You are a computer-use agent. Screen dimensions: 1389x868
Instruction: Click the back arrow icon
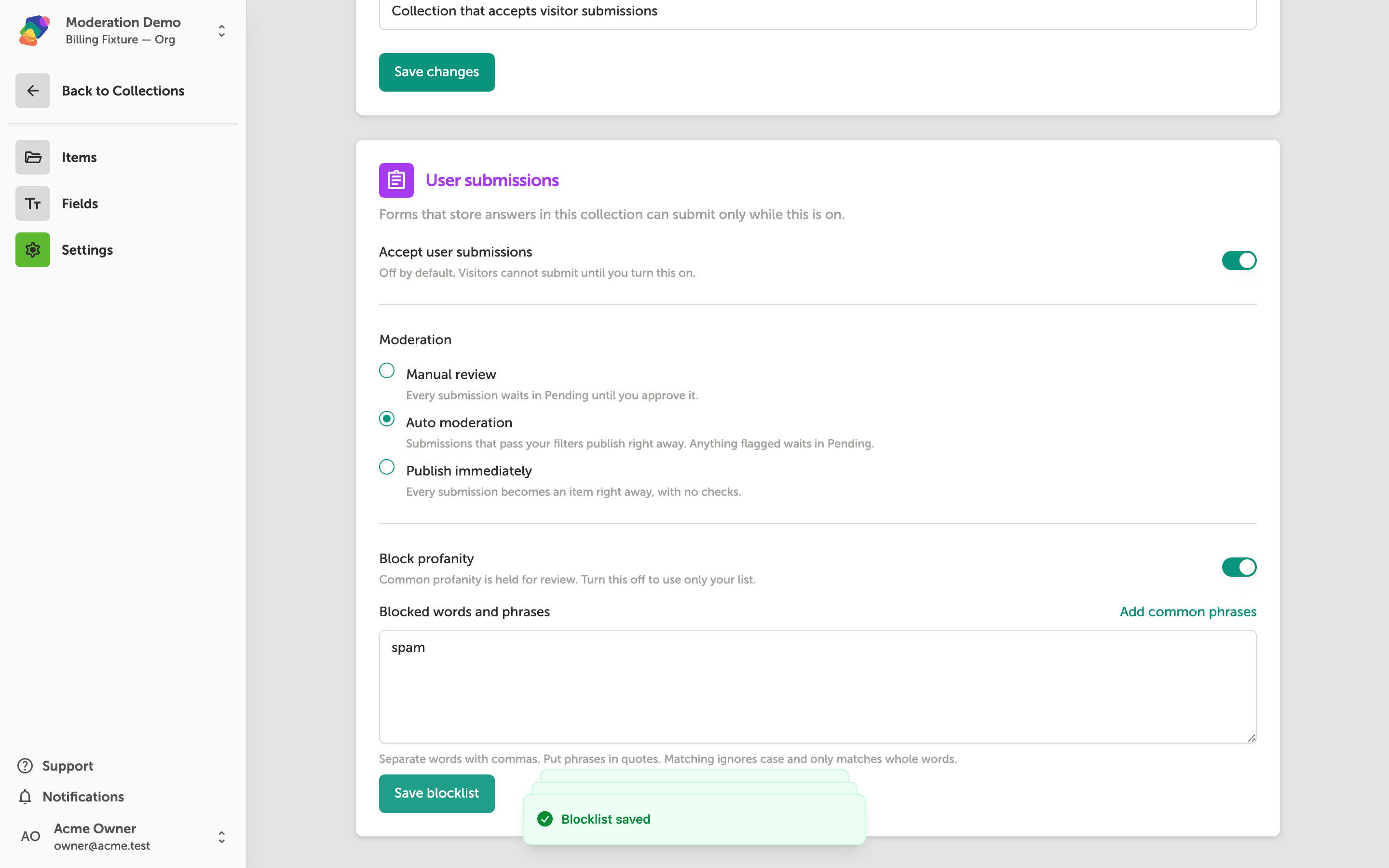pyautogui.click(x=33, y=91)
